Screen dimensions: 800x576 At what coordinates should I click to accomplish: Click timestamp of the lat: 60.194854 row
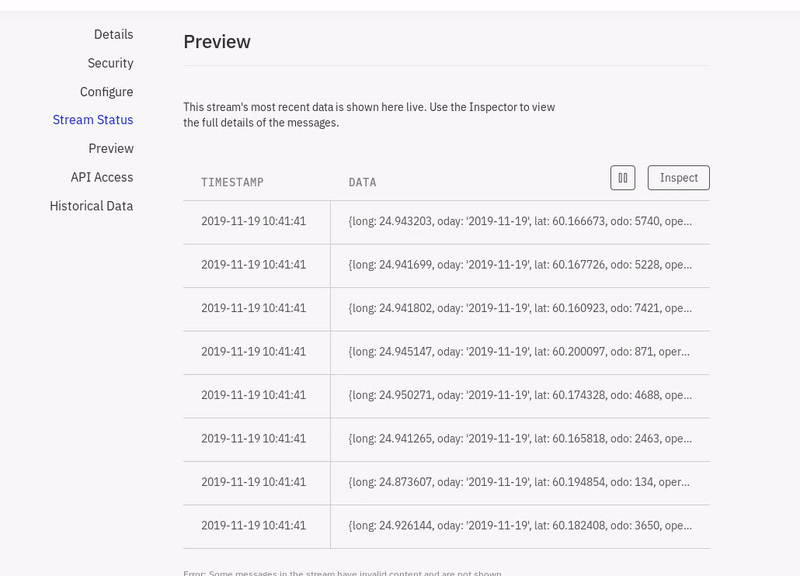254,482
